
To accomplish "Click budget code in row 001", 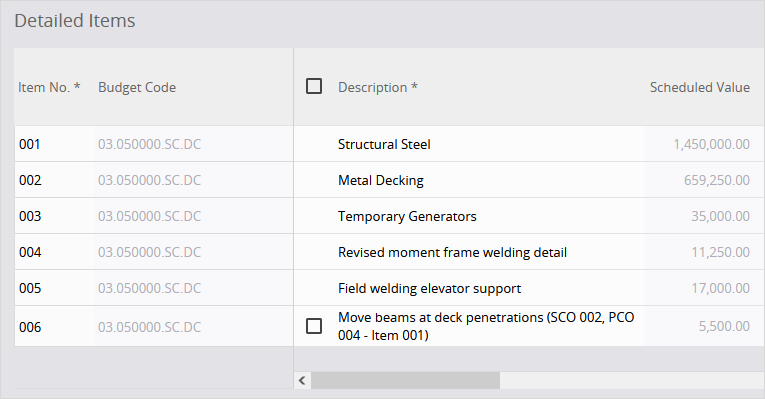I will click(x=149, y=144).
